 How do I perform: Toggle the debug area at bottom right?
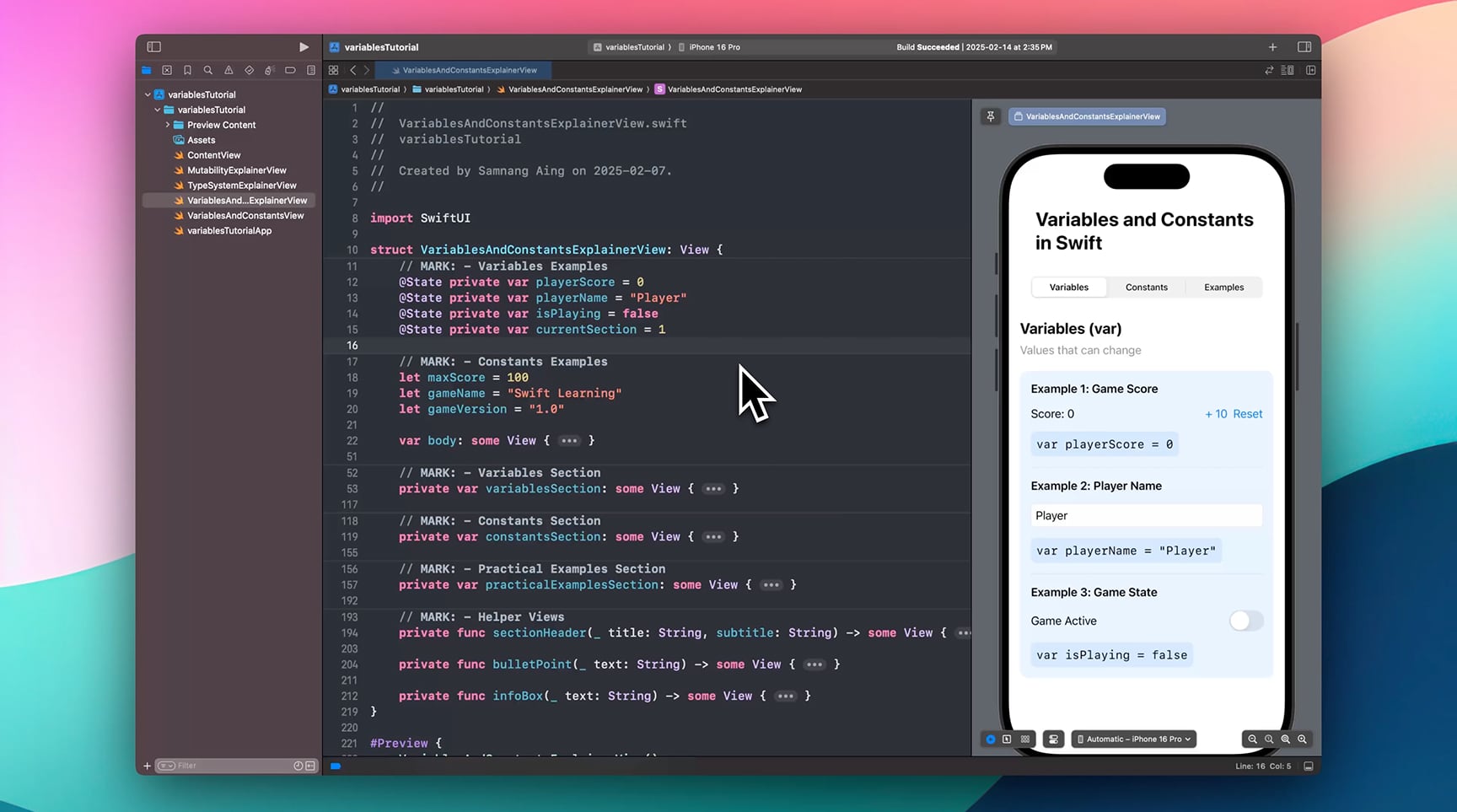click(1309, 766)
